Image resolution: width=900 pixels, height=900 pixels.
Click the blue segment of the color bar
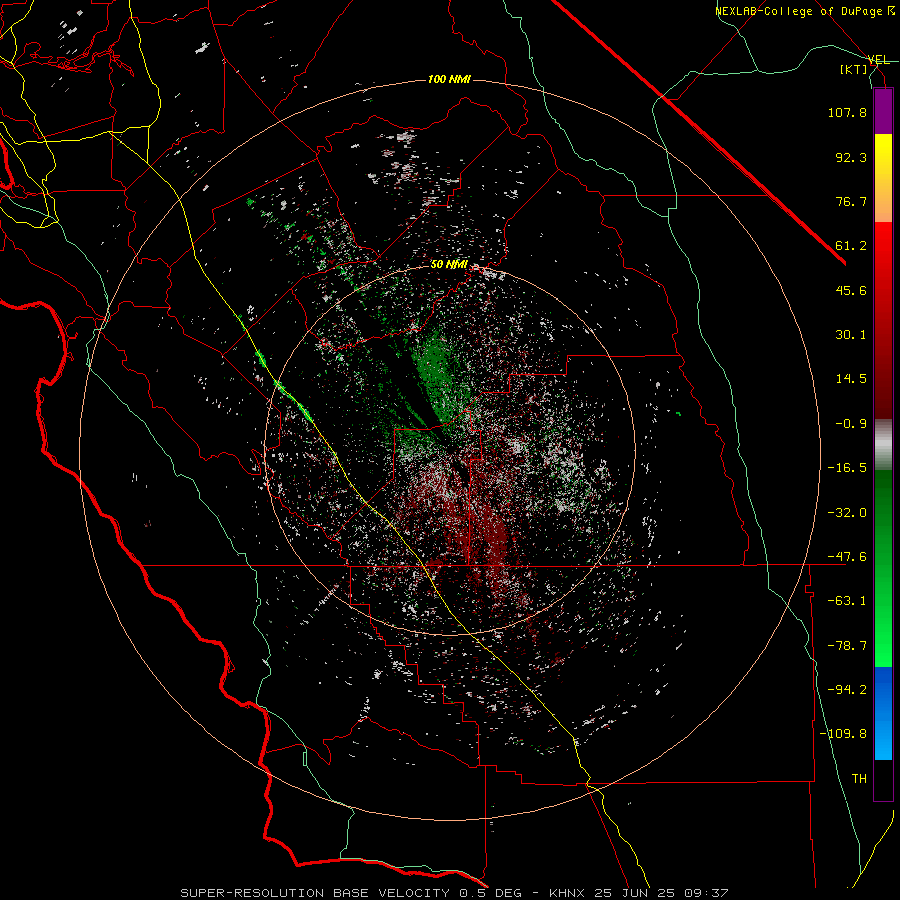pos(883,713)
